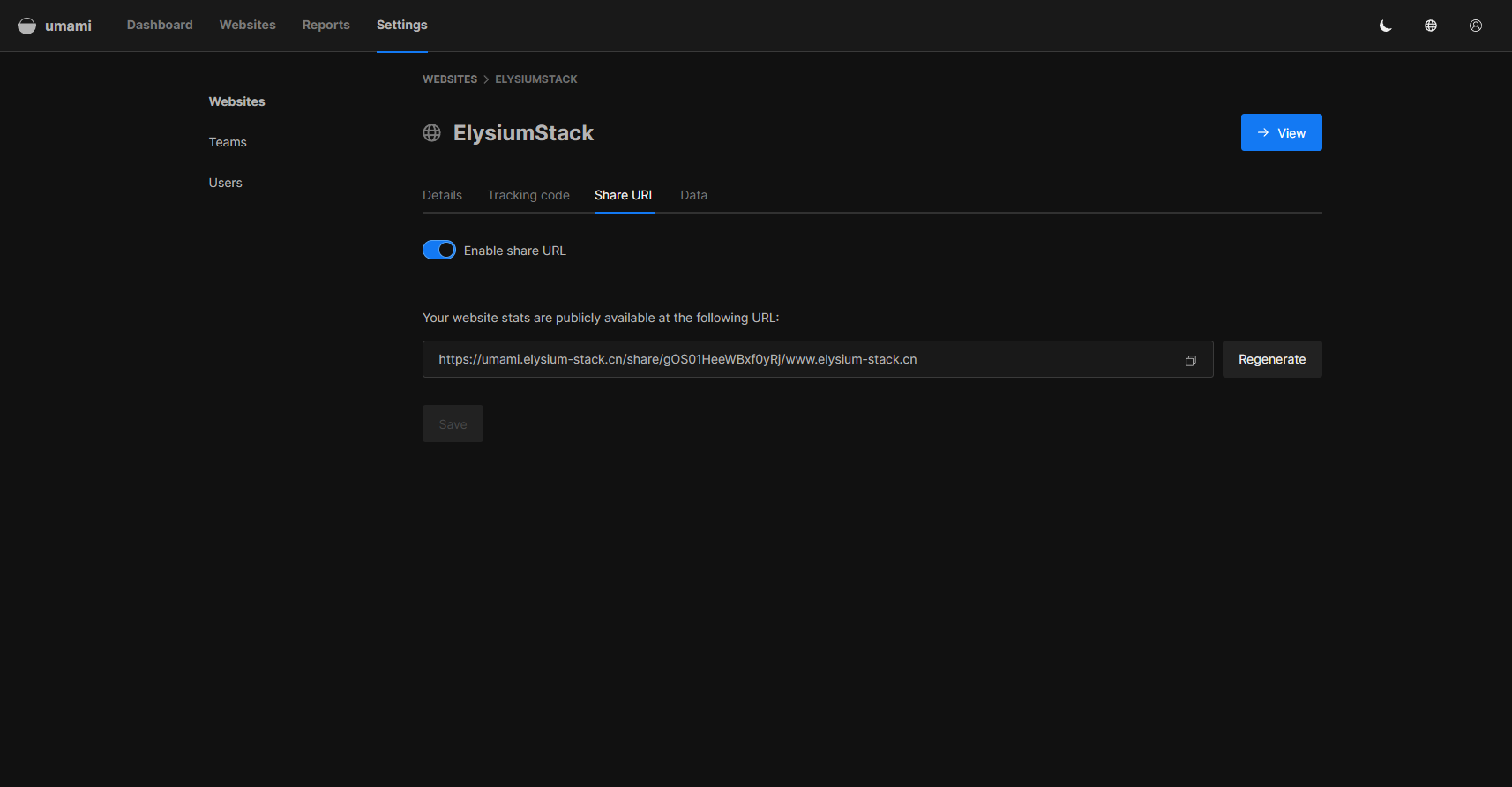Switch to the Data tab

693,195
